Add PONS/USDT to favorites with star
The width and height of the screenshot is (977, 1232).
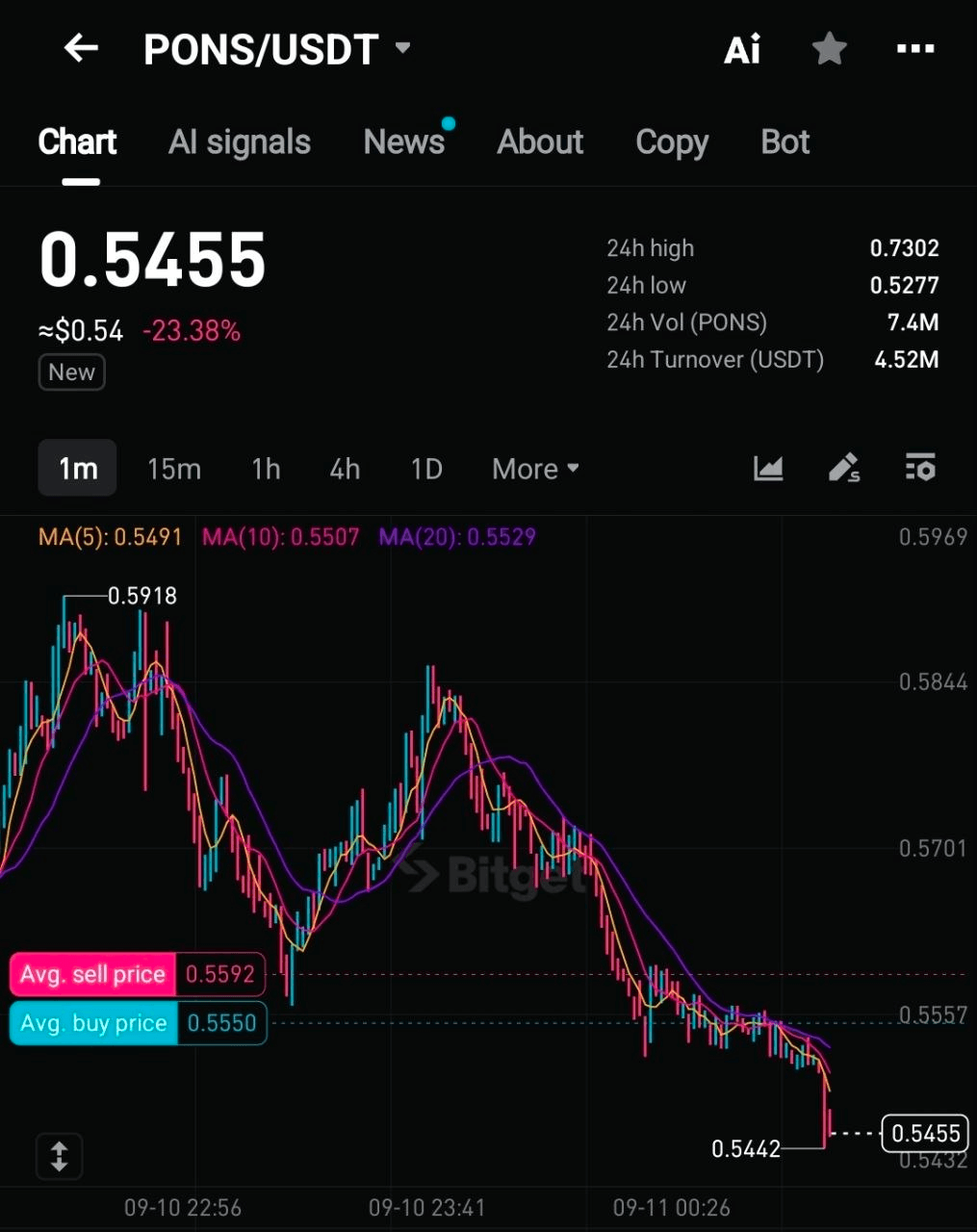click(x=829, y=48)
